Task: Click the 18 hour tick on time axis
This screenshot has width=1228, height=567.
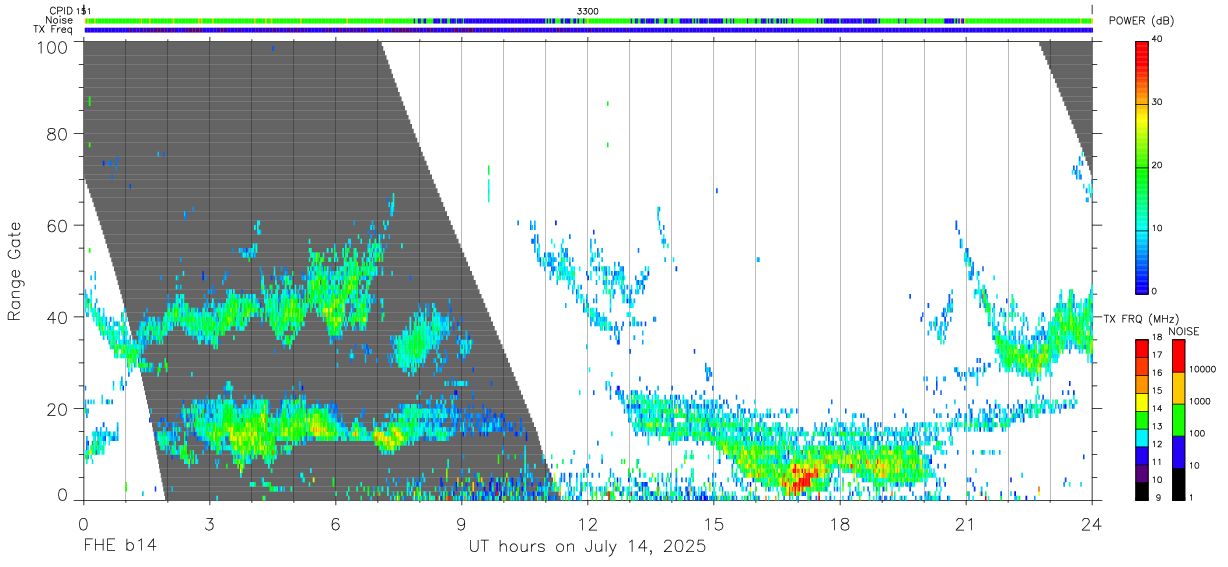Action: tap(839, 524)
